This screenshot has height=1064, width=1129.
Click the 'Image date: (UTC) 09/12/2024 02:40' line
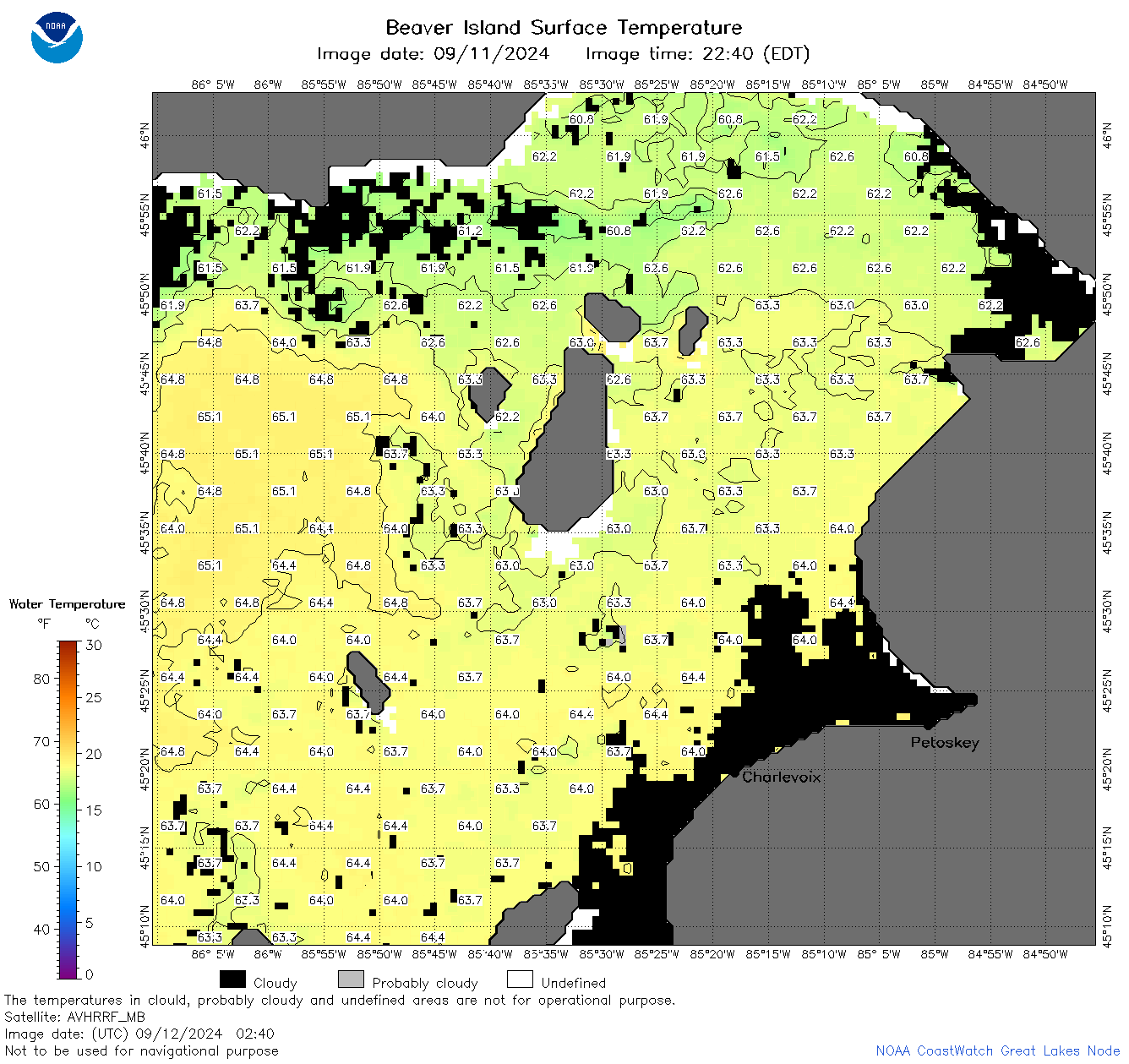[139, 1034]
